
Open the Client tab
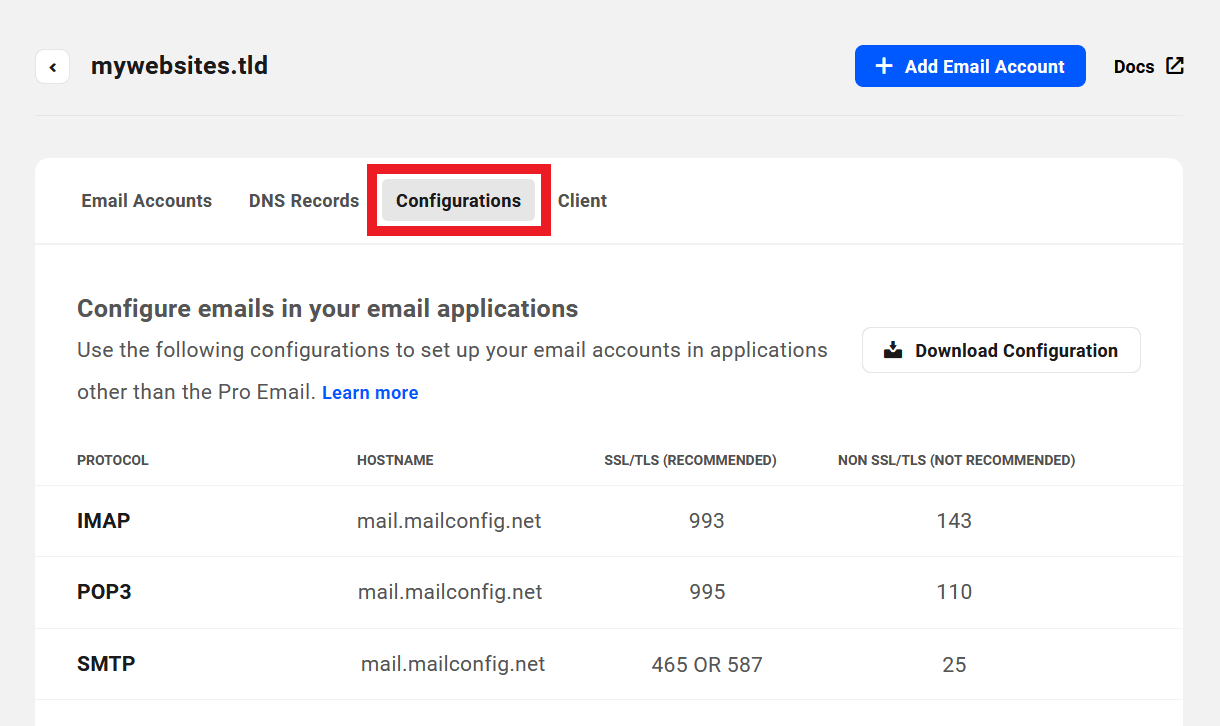pos(582,201)
